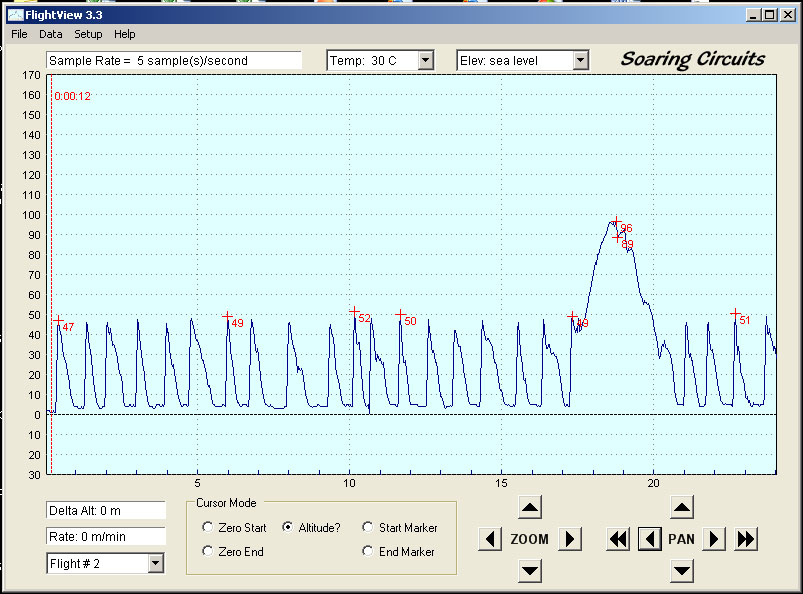Maximize the FlightView window
The image size is (803, 594).
(x=770, y=15)
